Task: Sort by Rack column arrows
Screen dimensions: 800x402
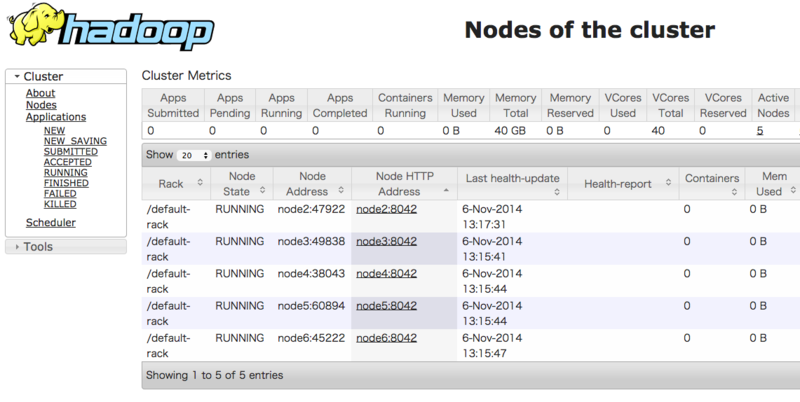Action: click(200, 182)
